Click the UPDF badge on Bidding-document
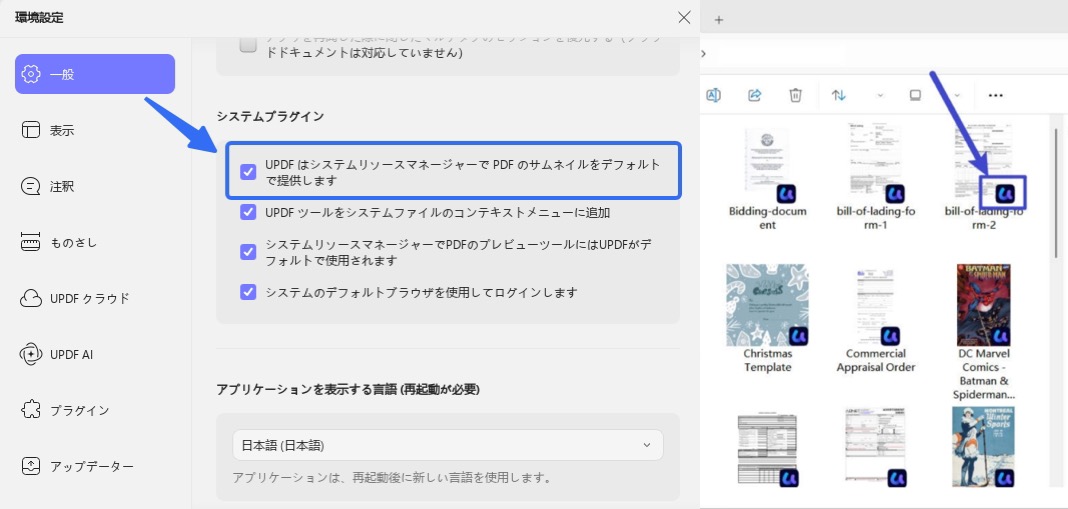Screen dimensions: 1068x509 pos(786,194)
